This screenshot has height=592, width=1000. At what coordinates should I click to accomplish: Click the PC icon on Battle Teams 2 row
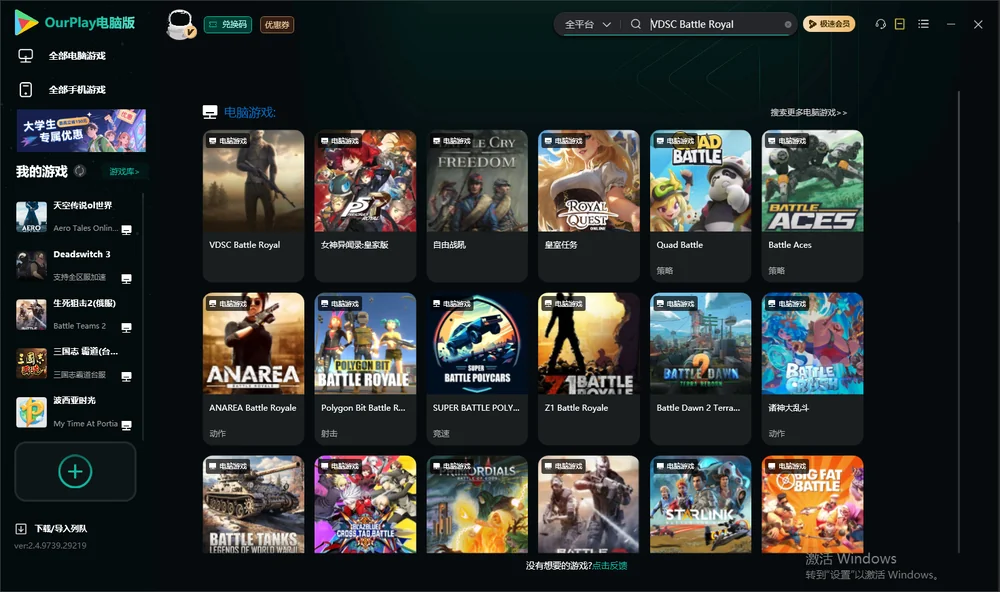[x=126, y=328]
